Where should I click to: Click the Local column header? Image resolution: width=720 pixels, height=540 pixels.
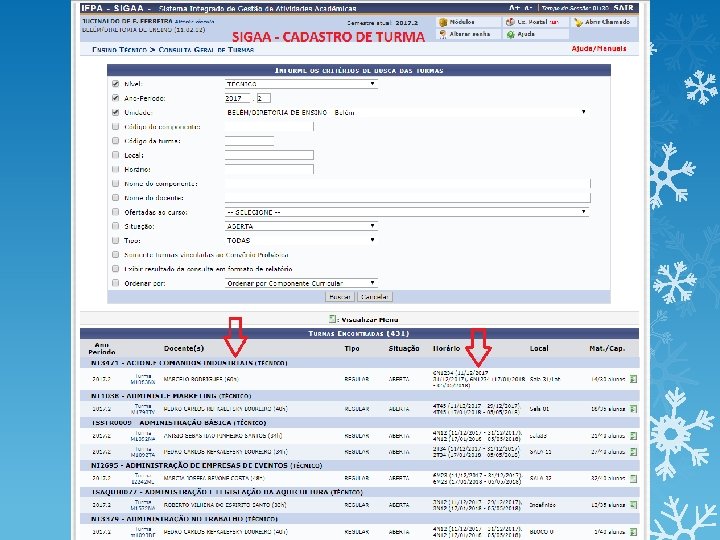[539, 349]
